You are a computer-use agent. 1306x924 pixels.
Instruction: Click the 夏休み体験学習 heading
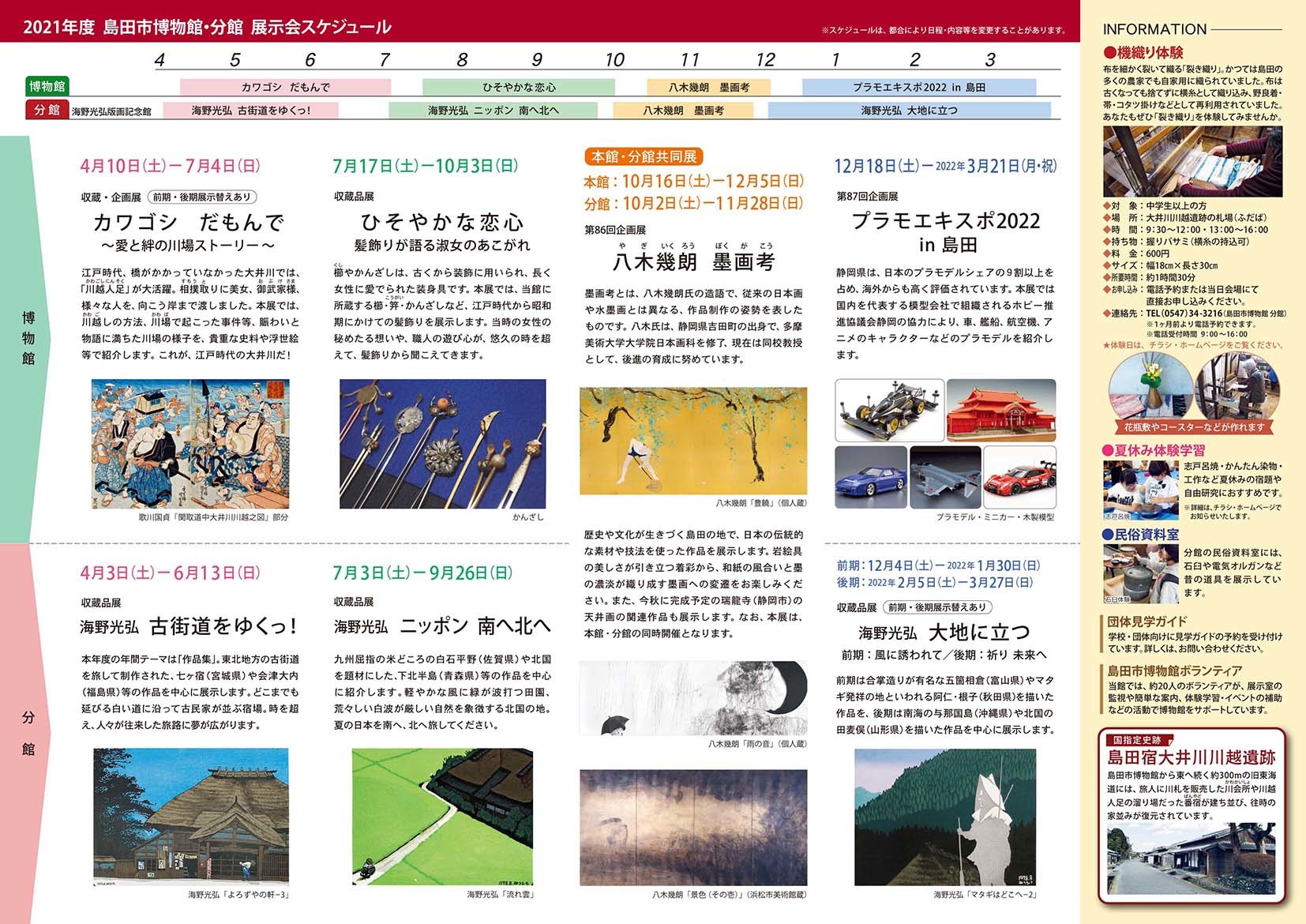coord(1154,450)
